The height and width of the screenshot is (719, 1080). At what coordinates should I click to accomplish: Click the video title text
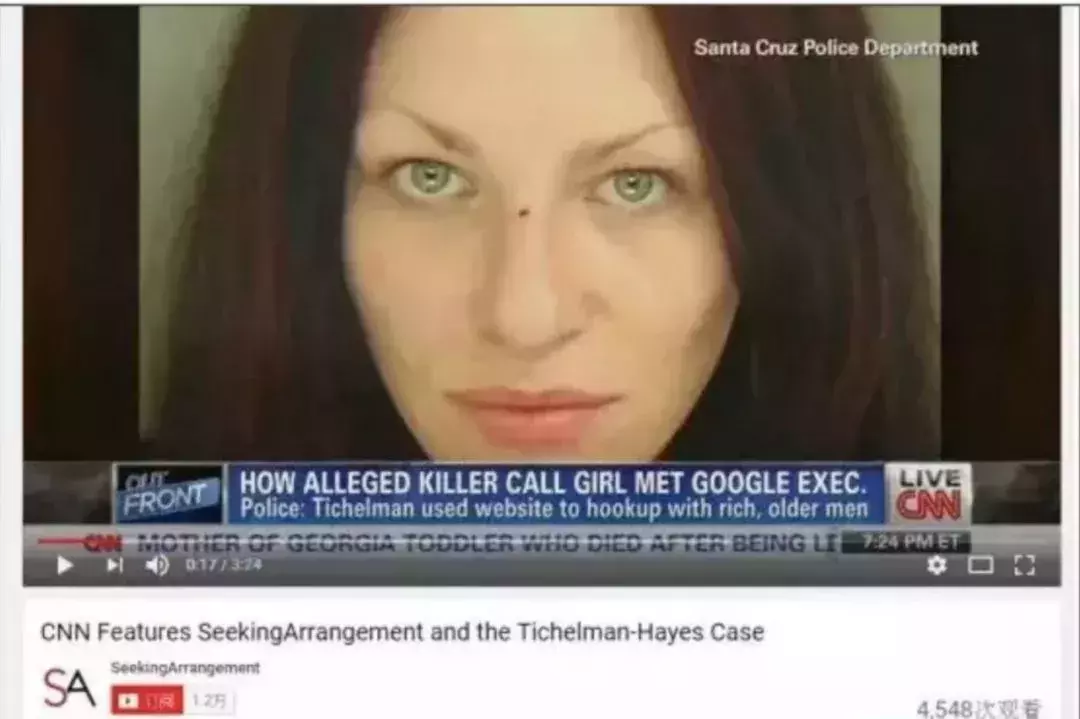[402, 632]
